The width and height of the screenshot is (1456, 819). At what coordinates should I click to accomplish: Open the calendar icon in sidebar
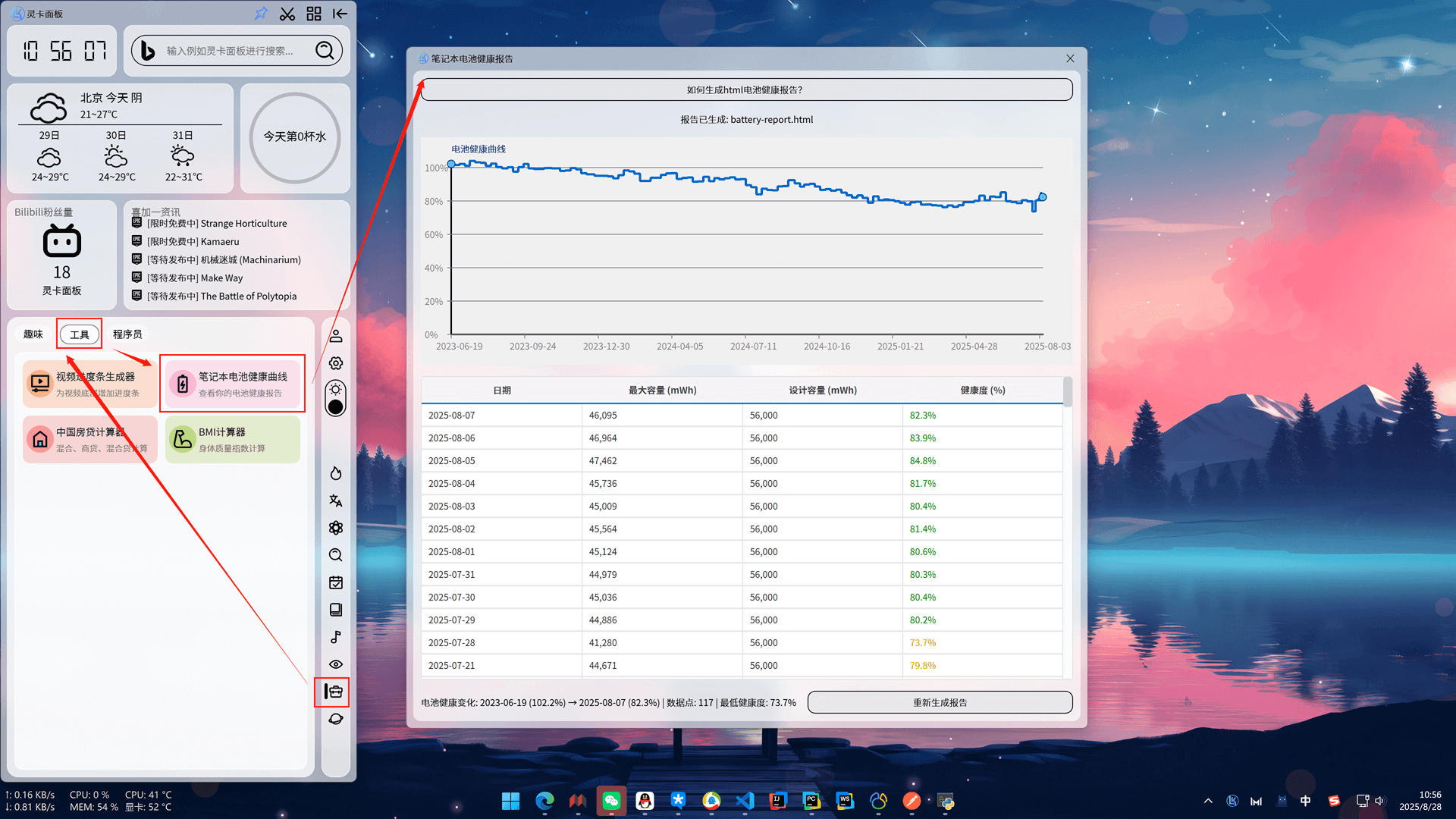click(336, 582)
